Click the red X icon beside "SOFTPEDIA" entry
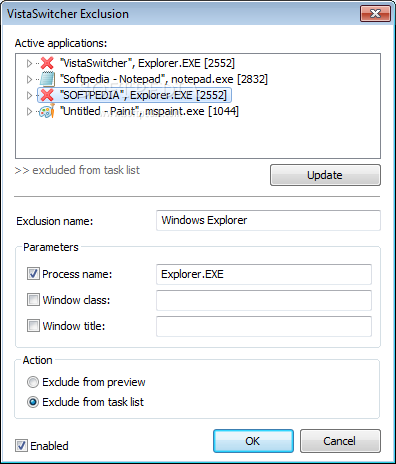The width and height of the screenshot is (396, 464). coord(47,95)
